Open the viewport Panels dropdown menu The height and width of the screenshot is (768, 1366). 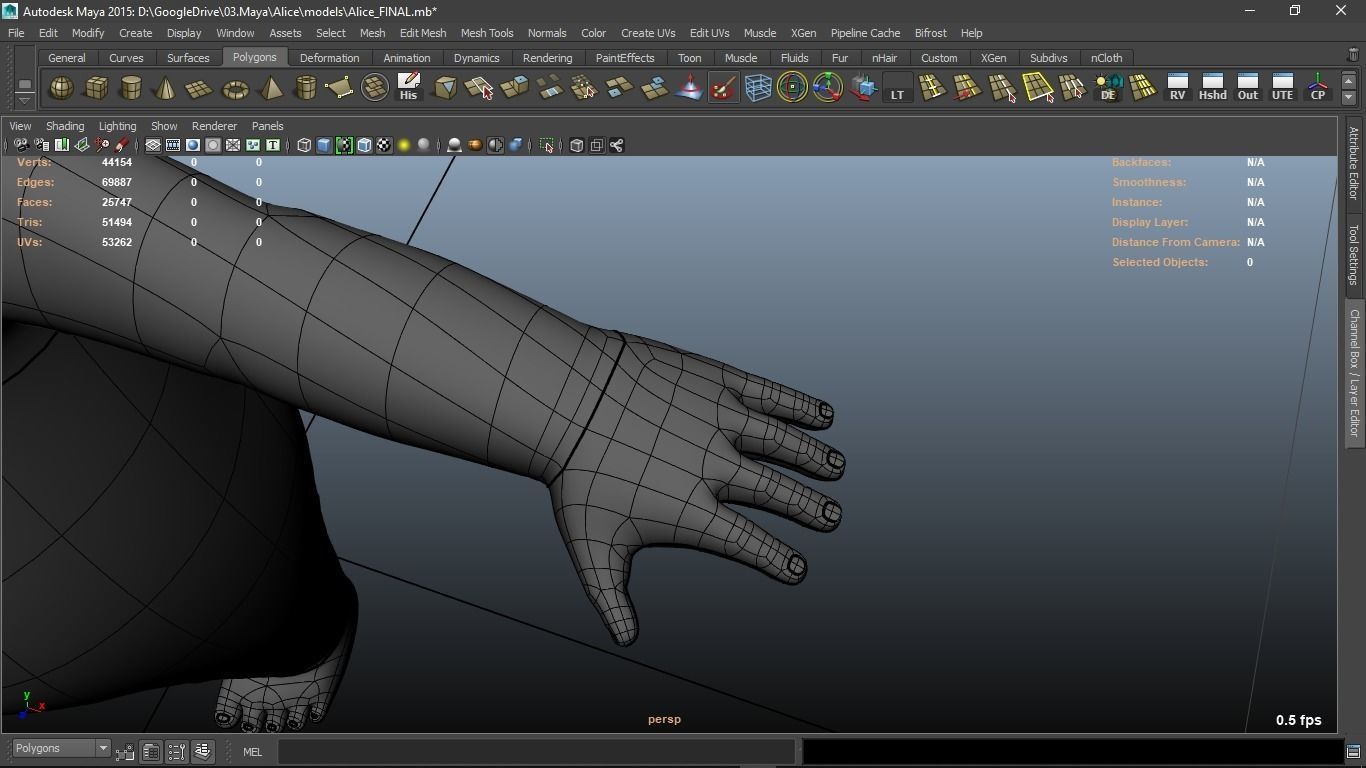(x=268, y=126)
